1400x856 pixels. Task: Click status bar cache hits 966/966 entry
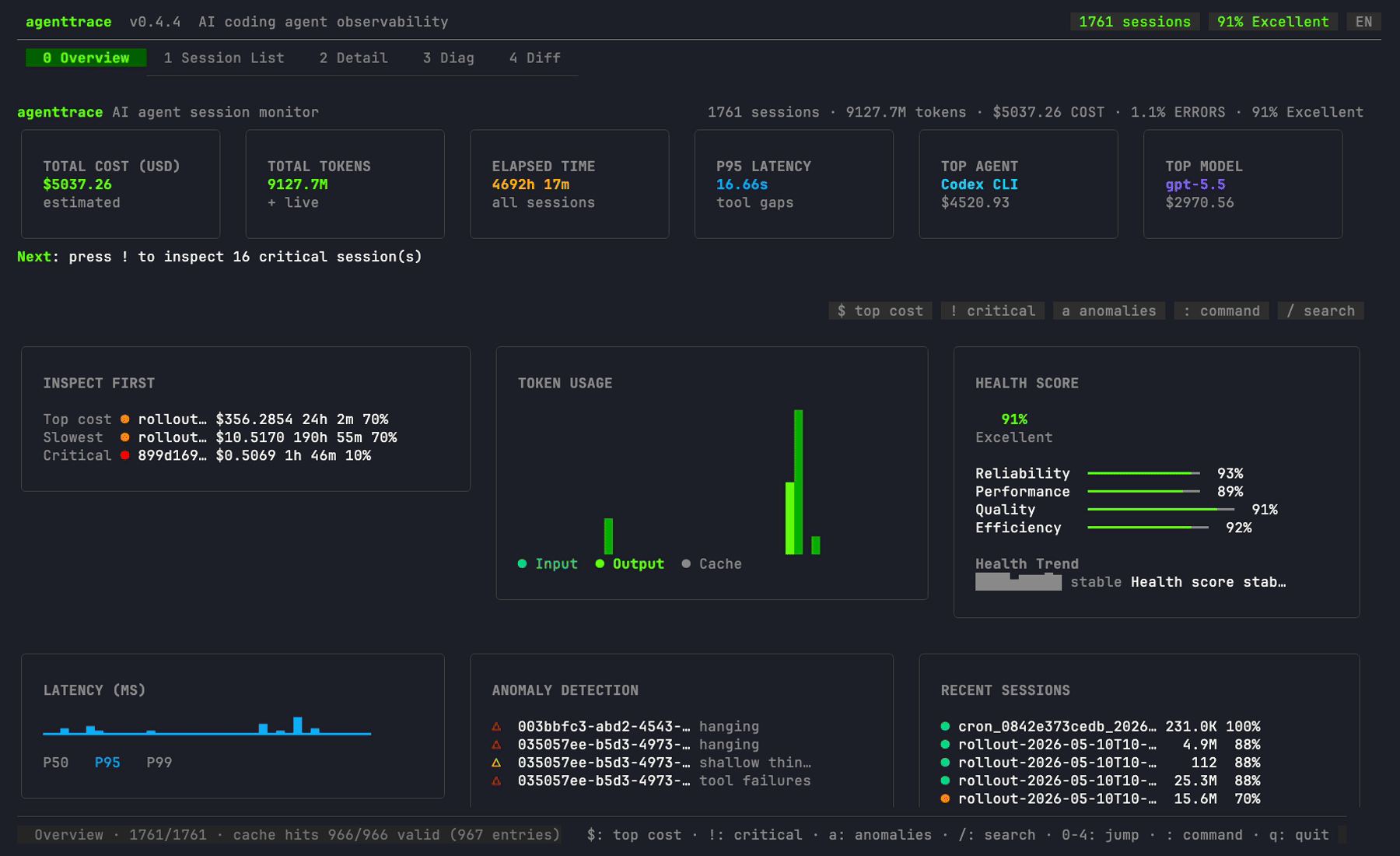pos(396,834)
